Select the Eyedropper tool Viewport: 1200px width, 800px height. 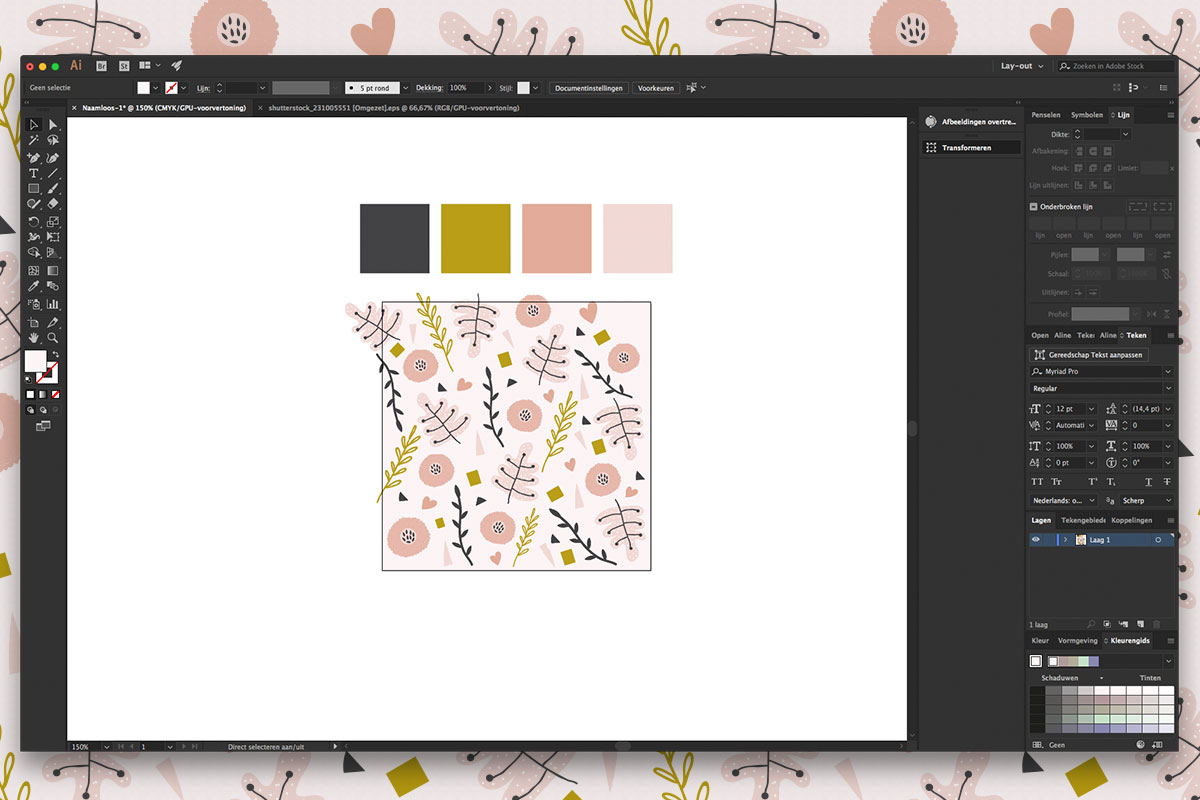34,287
